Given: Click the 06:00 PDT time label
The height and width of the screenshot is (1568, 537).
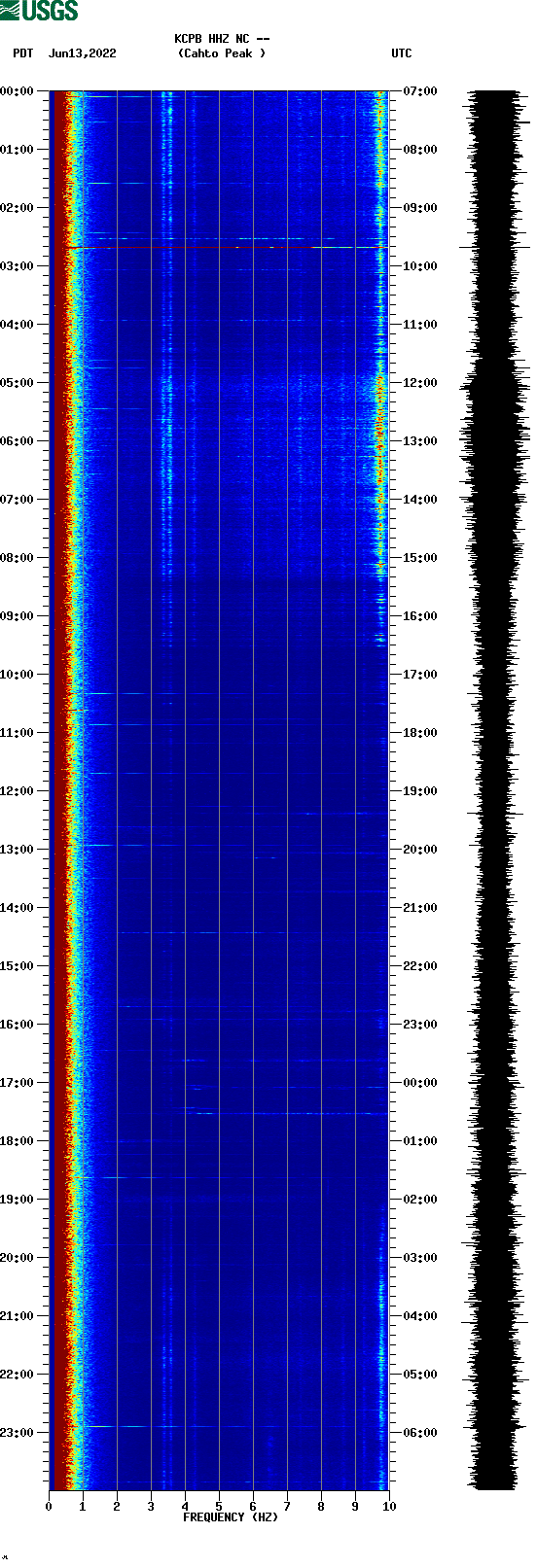Looking at the screenshot, I should pos(17,441).
